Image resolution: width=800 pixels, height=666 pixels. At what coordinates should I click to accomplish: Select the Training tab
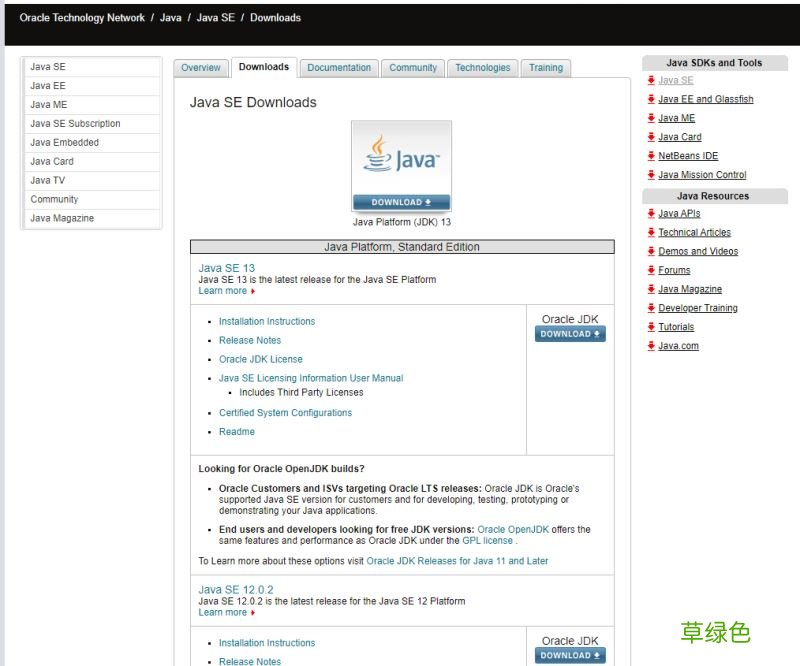[x=545, y=68]
